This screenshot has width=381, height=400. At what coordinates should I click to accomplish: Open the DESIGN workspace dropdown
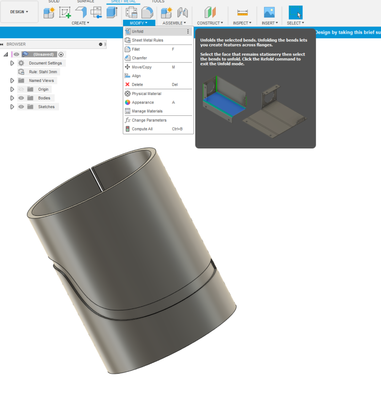pos(19,12)
